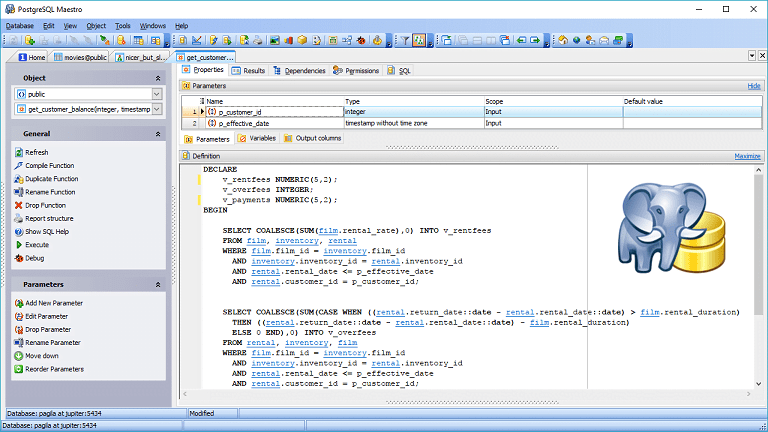
Task: Click Duplicate Function link
Action: 51,179
